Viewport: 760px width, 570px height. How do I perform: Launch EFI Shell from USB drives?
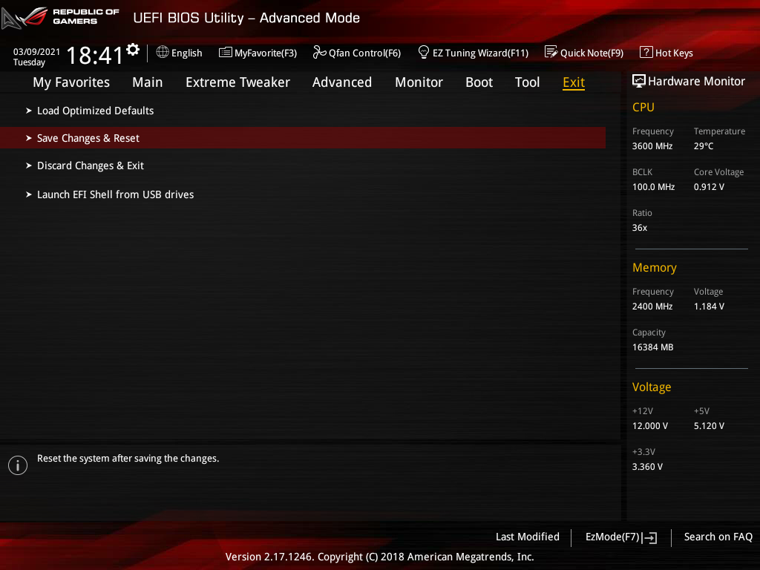tap(115, 194)
